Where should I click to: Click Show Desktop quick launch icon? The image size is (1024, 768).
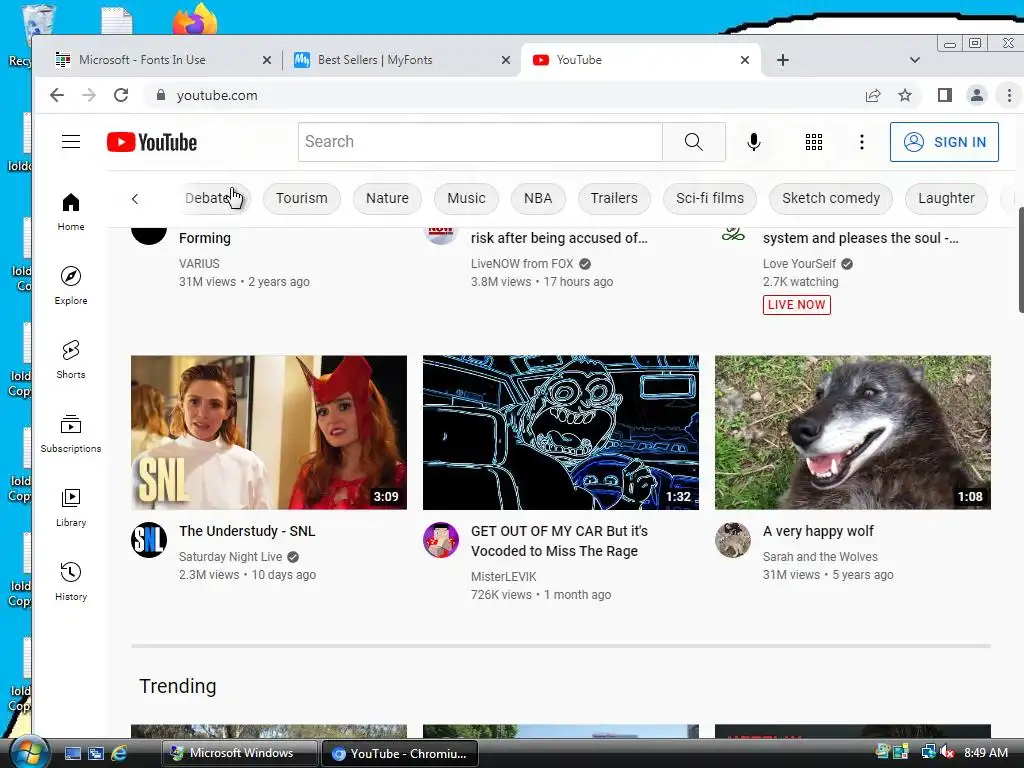72,753
